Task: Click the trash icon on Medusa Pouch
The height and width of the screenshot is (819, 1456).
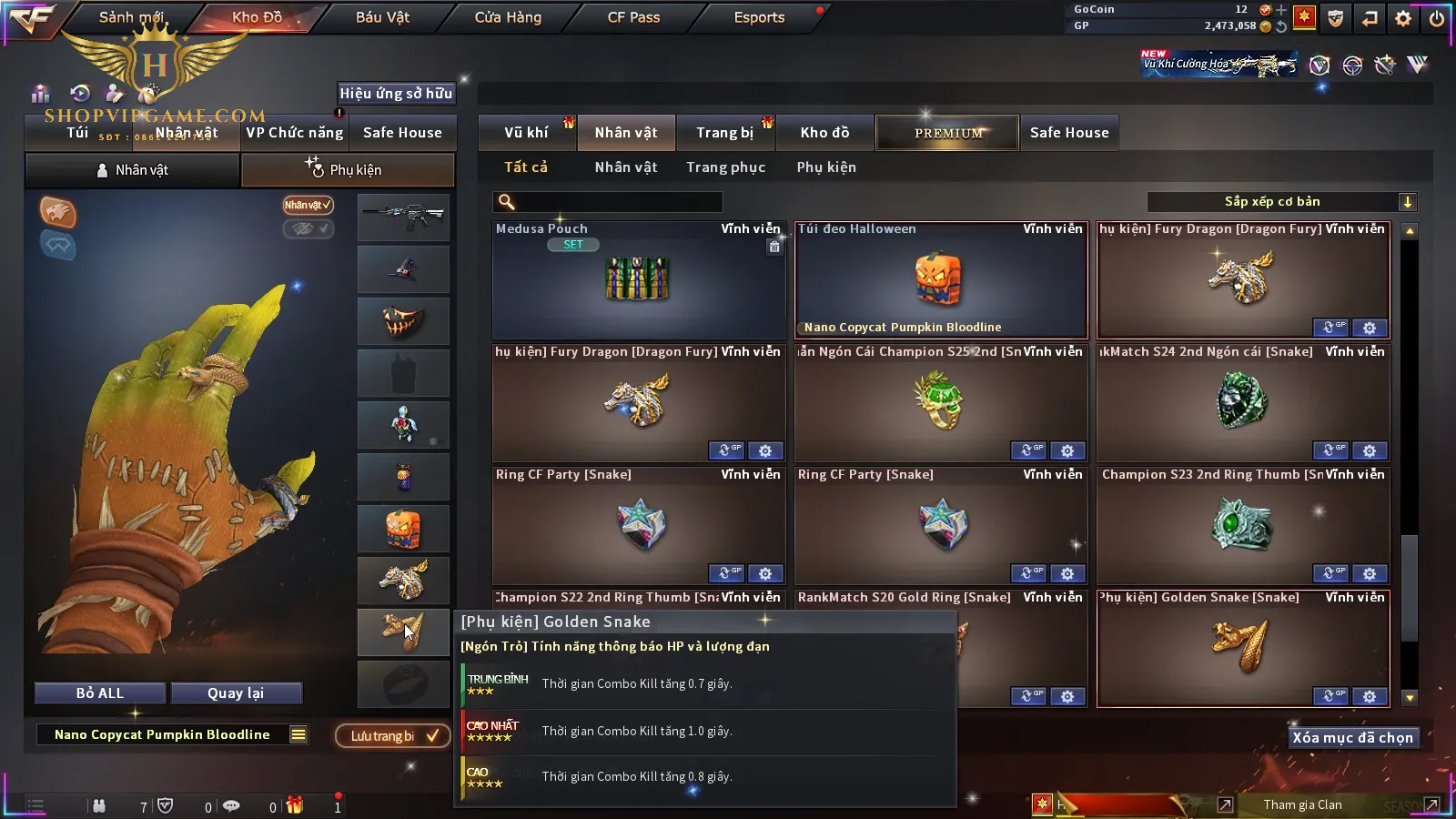Action: (x=774, y=246)
